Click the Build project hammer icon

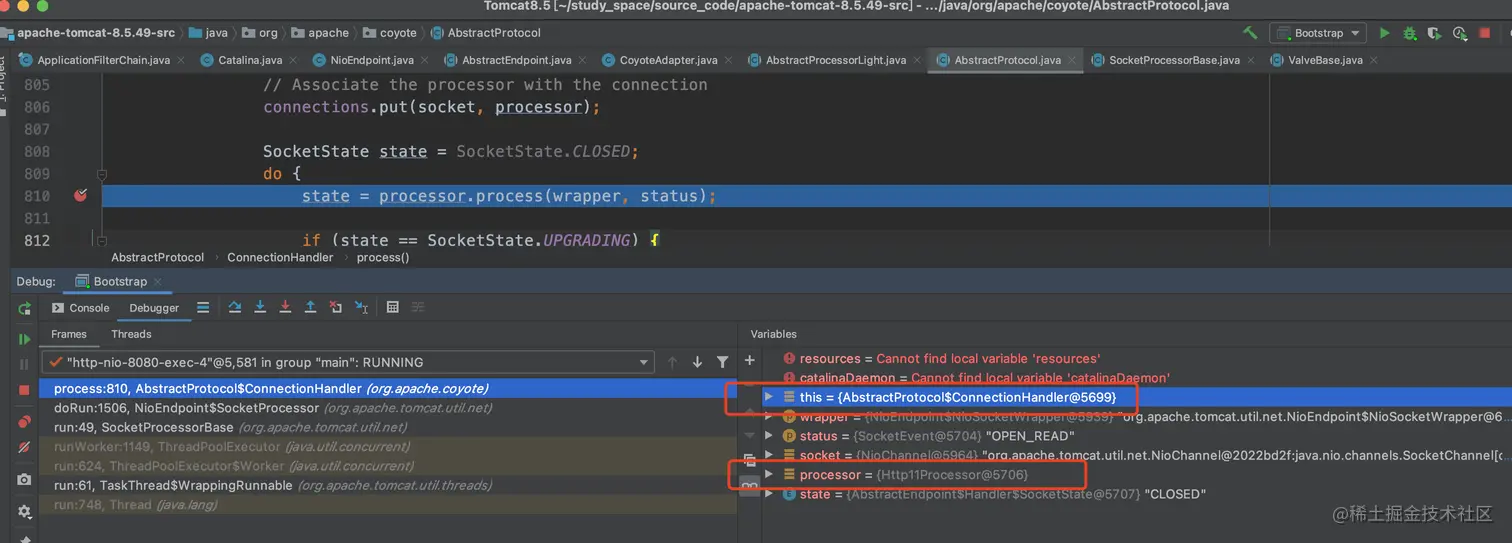coord(1250,33)
